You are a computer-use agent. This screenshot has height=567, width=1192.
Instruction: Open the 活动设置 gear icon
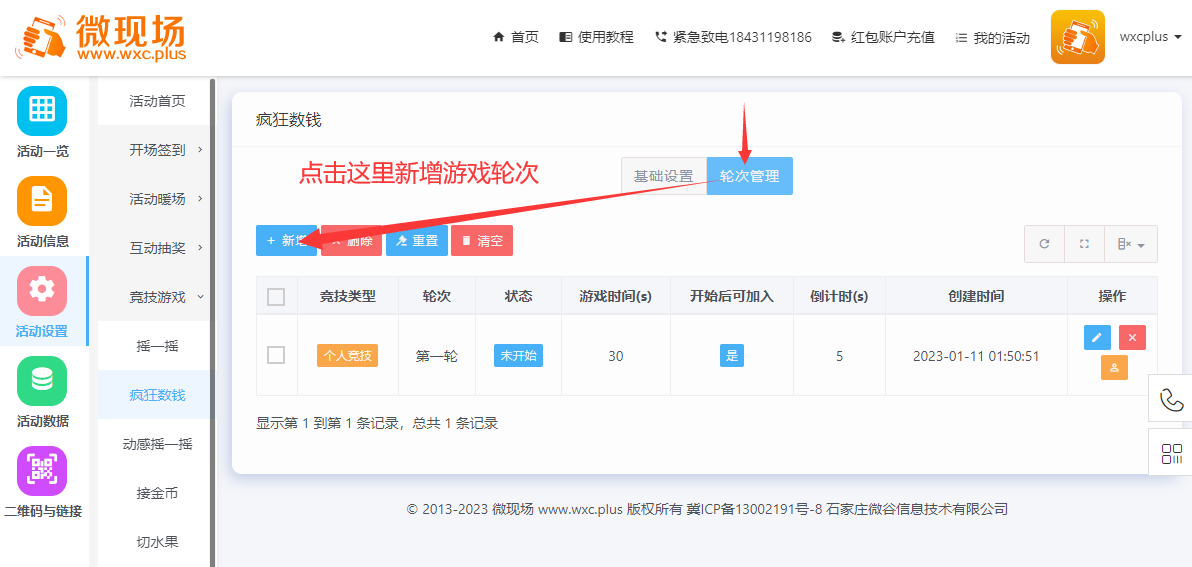pos(42,291)
